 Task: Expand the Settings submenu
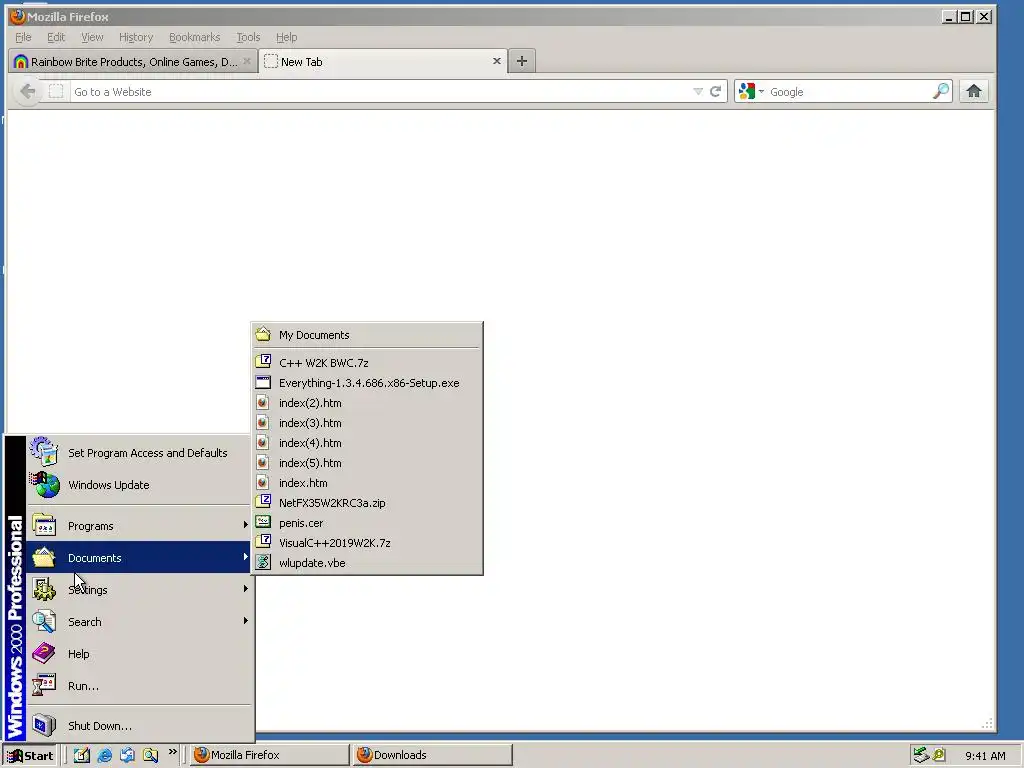point(138,590)
